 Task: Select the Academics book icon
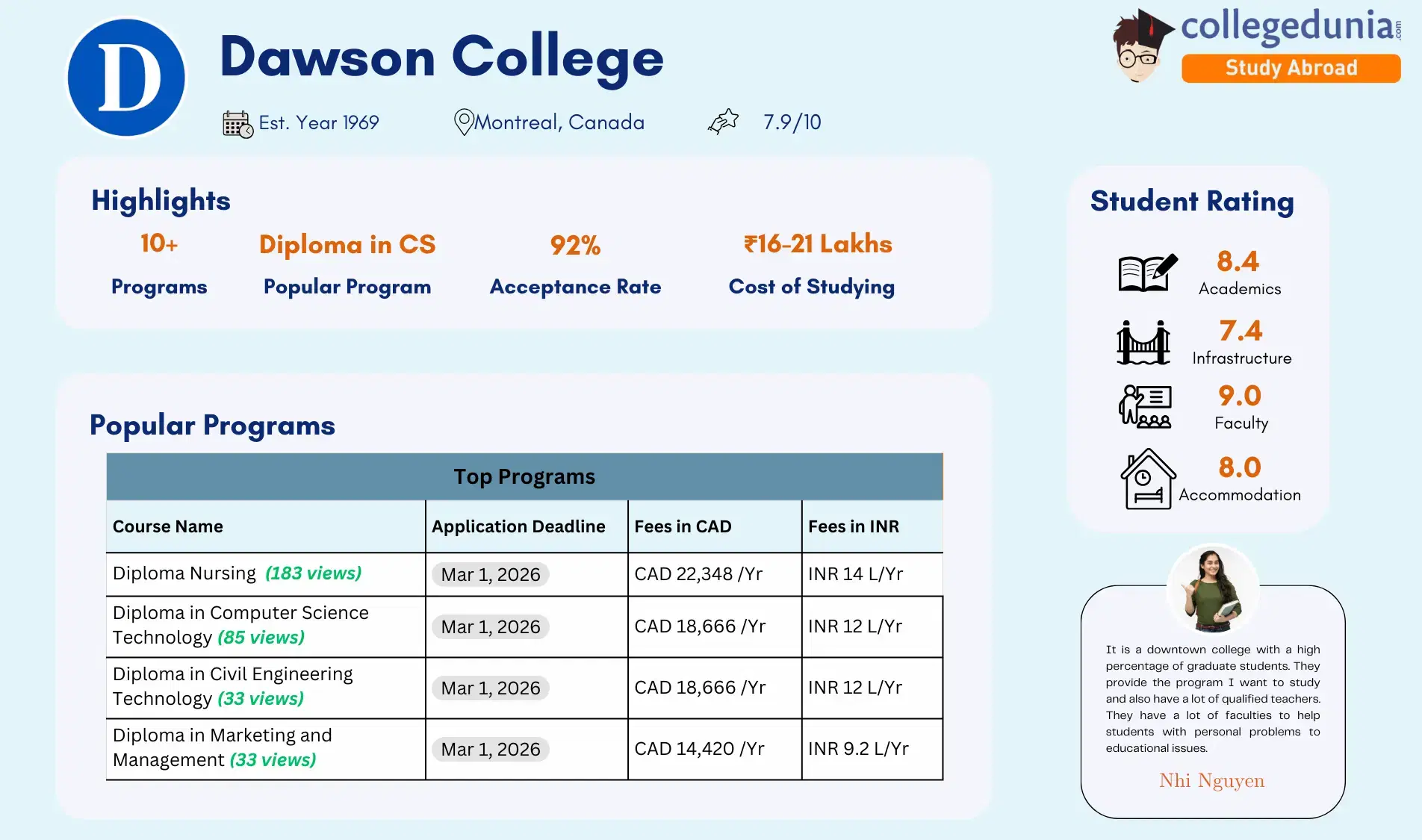pos(1145,273)
